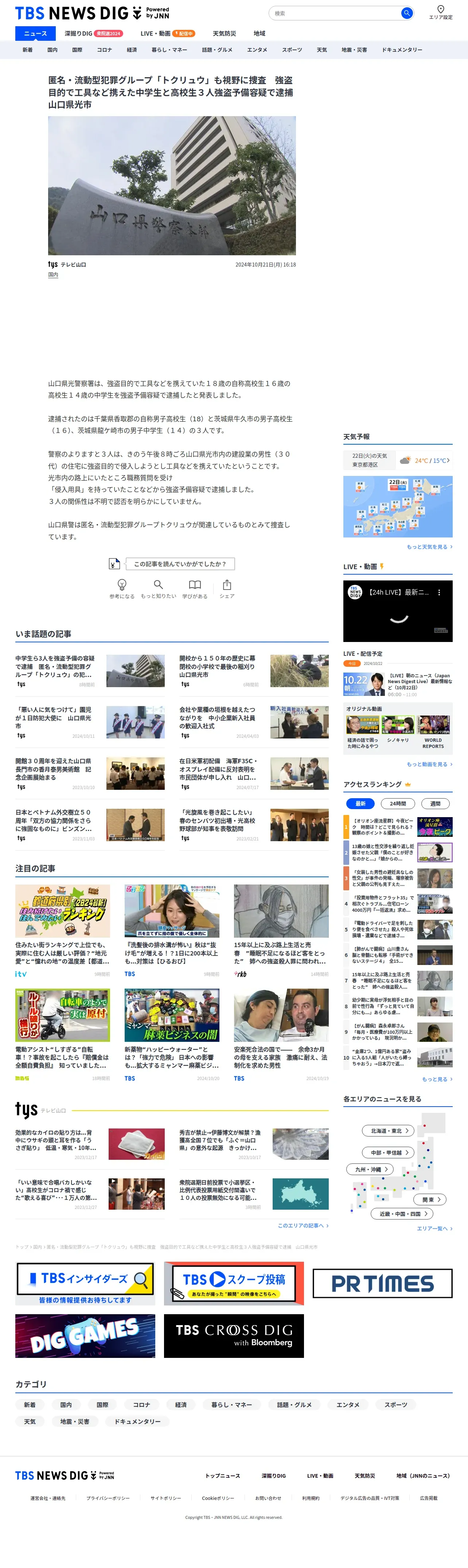The height and width of the screenshot is (1568, 468).
Task: Click the もっと知りたい magnifier reaction icon
Action: point(159,584)
